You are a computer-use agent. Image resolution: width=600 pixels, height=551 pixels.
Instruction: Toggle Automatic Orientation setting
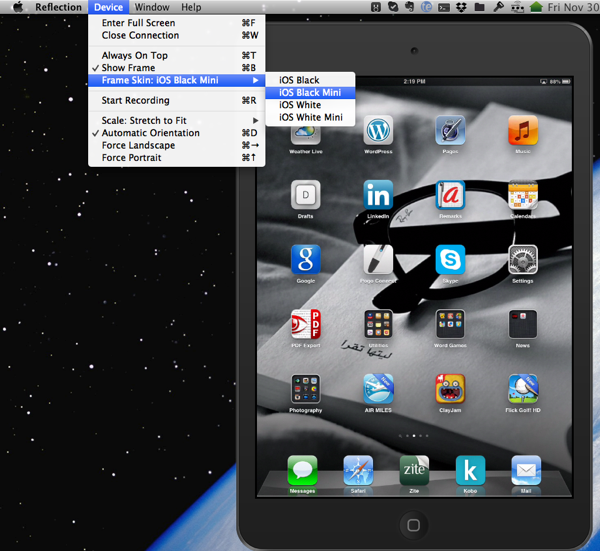click(150, 133)
